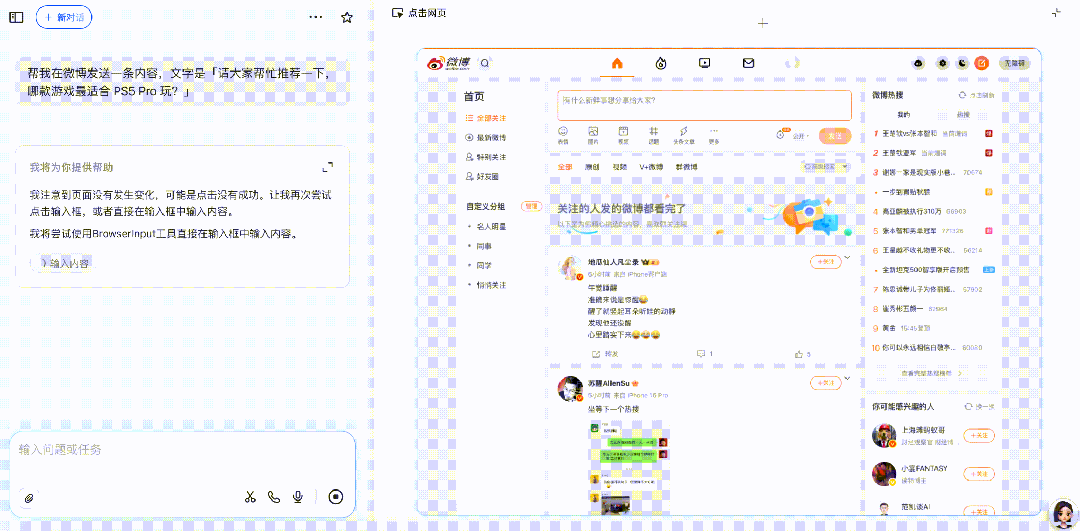Insert a topic with the hashtag icon
The height and width of the screenshot is (531, 1080).
pyautogui.click(x=654, y=135)
